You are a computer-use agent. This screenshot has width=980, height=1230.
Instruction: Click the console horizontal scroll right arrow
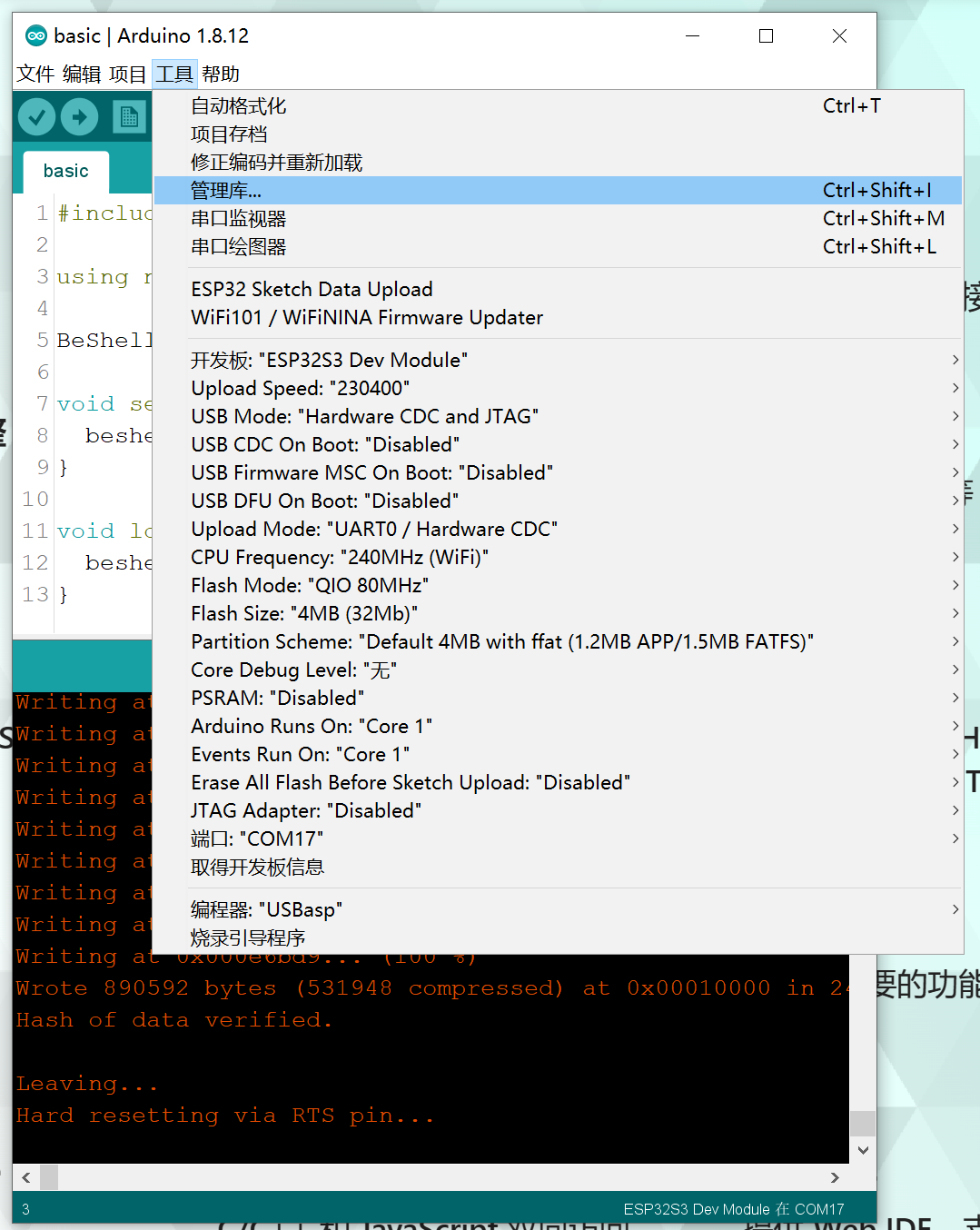835,1177
